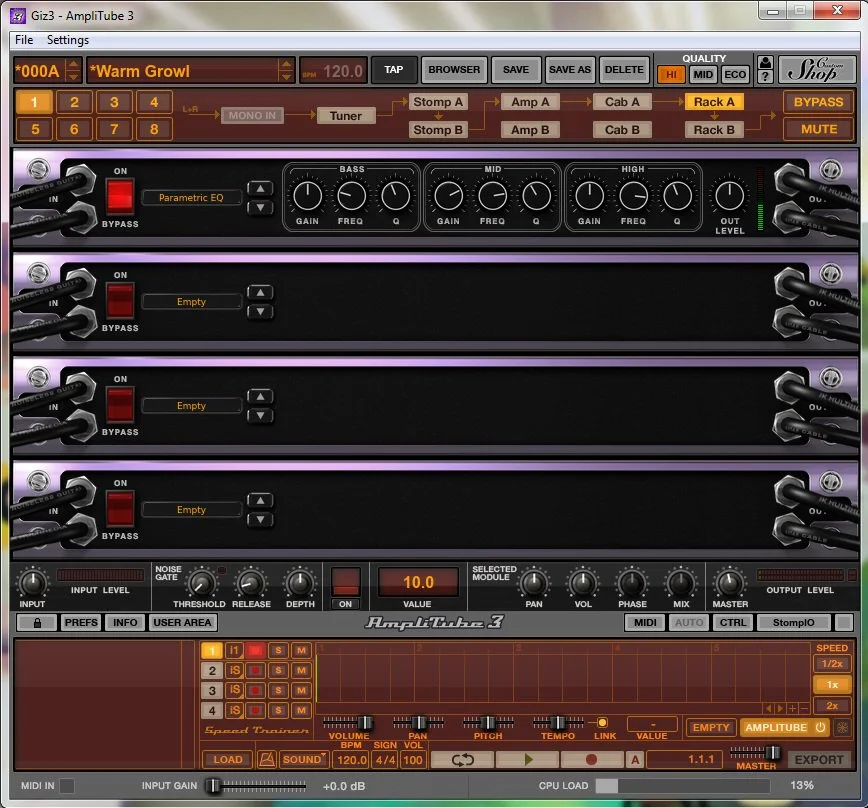Image resolution: width=868 pixels, height=808 pixels.
Task: Click the LOAD button in the recorder
Action: 228,759
